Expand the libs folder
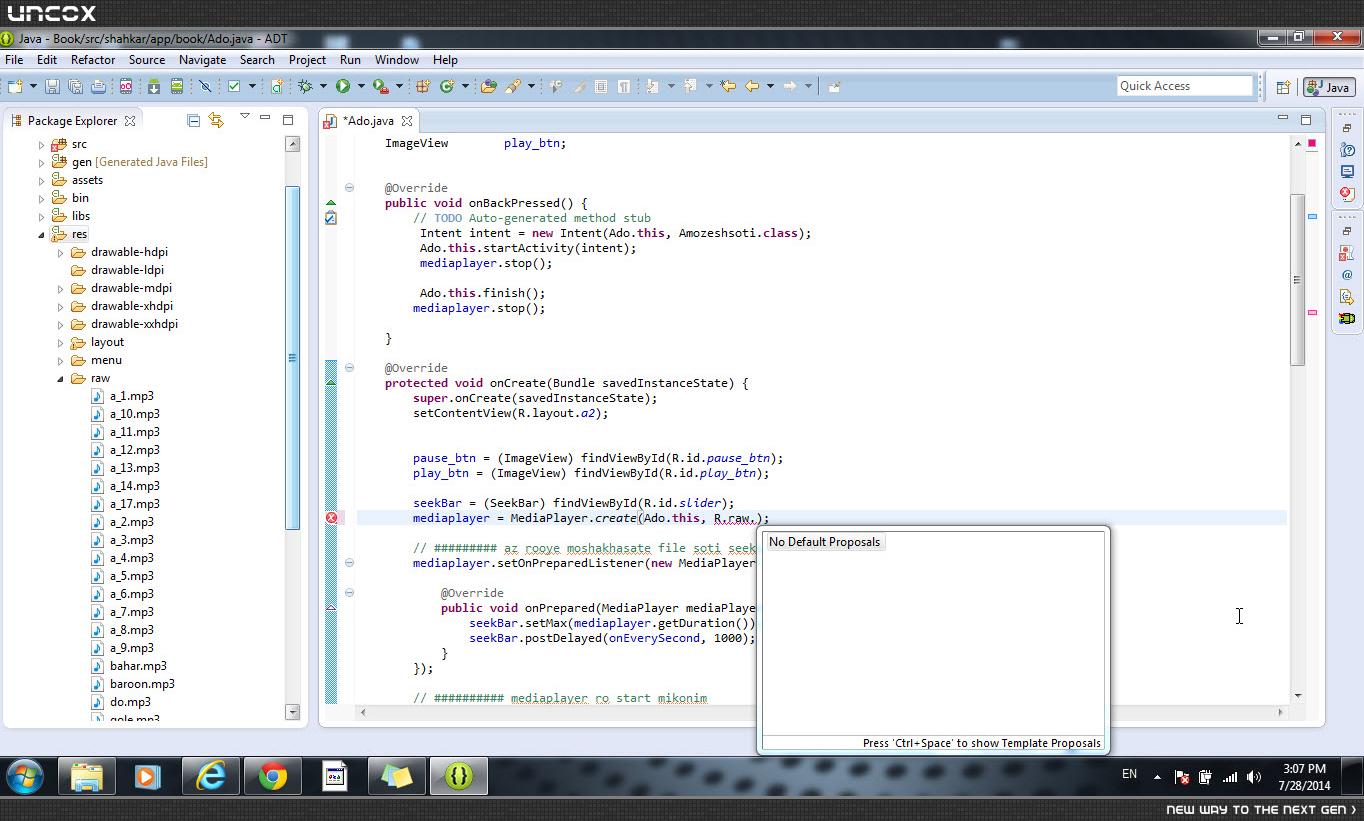 [x=42, y=217]
